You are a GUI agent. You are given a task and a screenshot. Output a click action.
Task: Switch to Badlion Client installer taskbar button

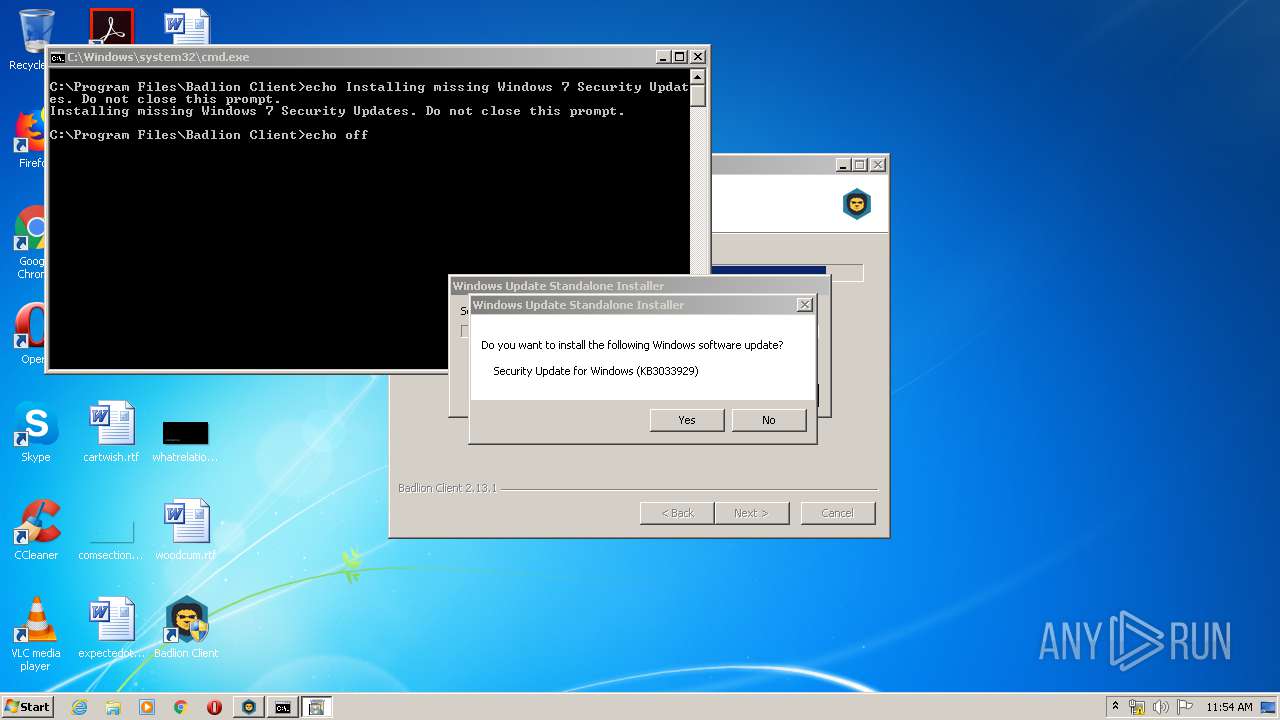[x=249, y=707]
